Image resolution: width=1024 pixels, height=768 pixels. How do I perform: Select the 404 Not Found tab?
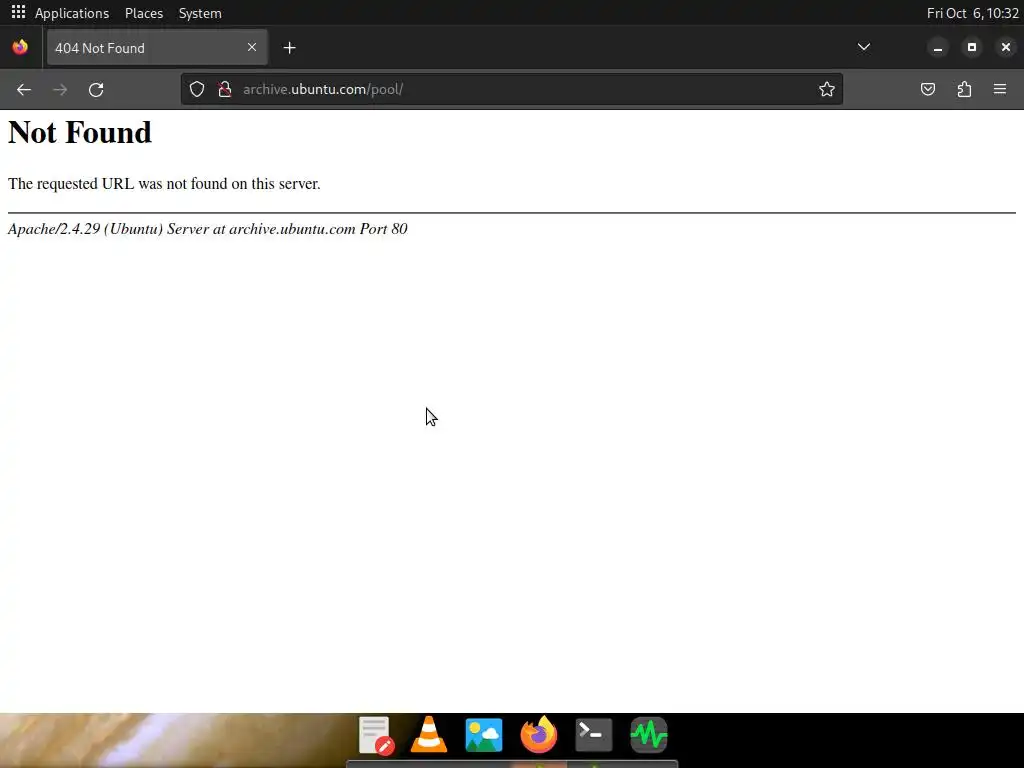pyautogui.click(x=157, y=48)
